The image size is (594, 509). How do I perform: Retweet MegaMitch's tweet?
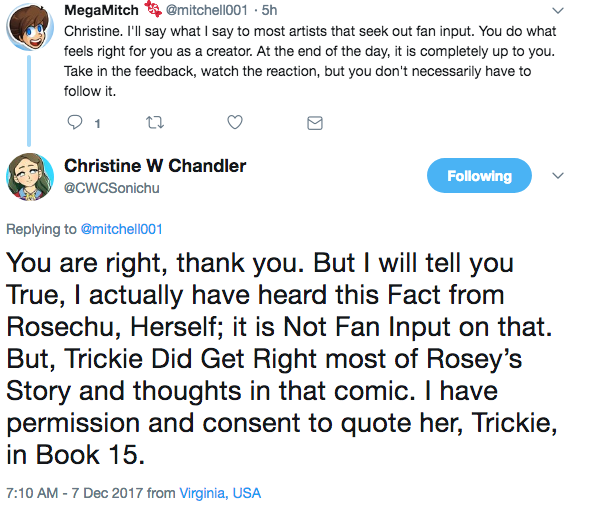point(155,122)
